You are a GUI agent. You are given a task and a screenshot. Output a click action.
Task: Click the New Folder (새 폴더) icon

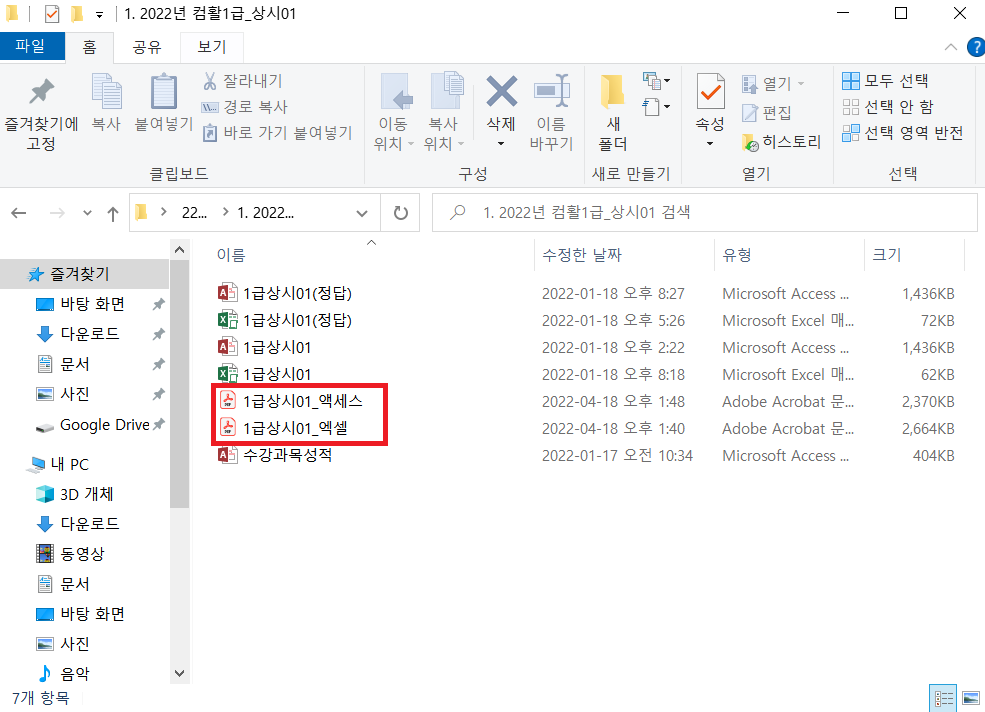pyautogui.click(x=613, y=94)
